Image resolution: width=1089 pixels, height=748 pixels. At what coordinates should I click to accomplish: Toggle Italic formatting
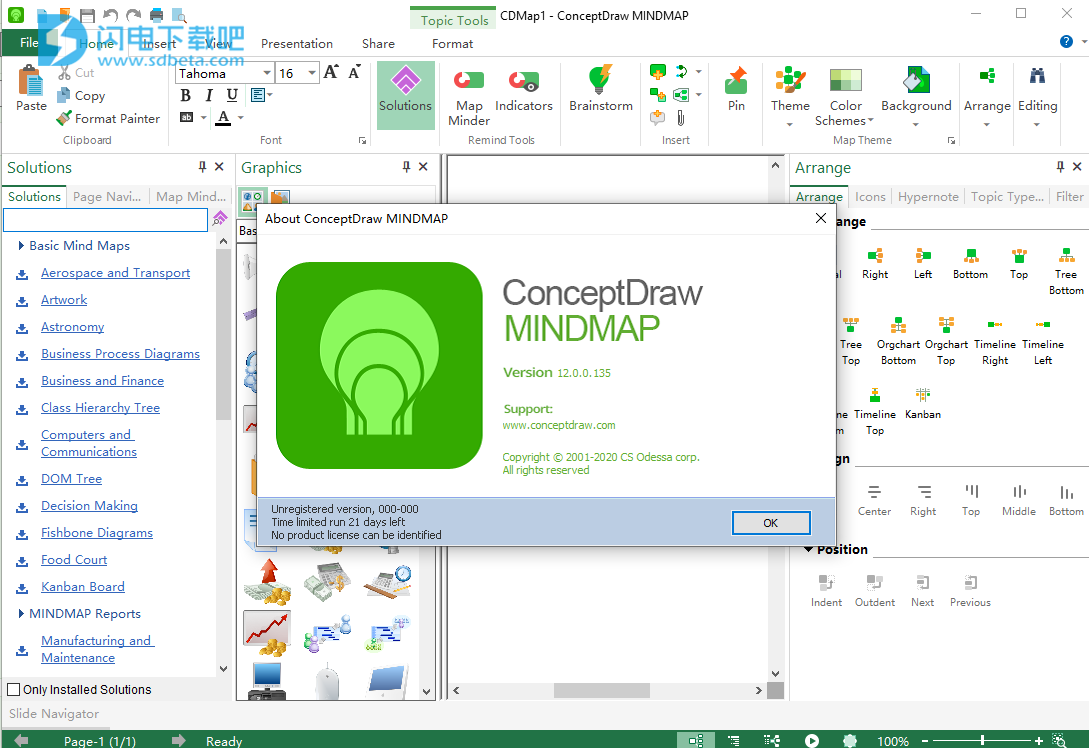click(208, 95)
